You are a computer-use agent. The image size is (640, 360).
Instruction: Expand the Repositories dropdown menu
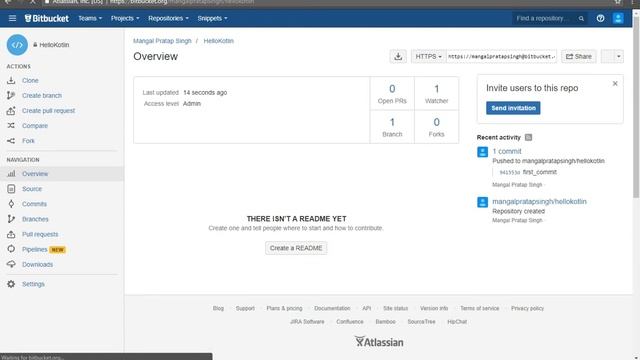[x=168, y=18]
